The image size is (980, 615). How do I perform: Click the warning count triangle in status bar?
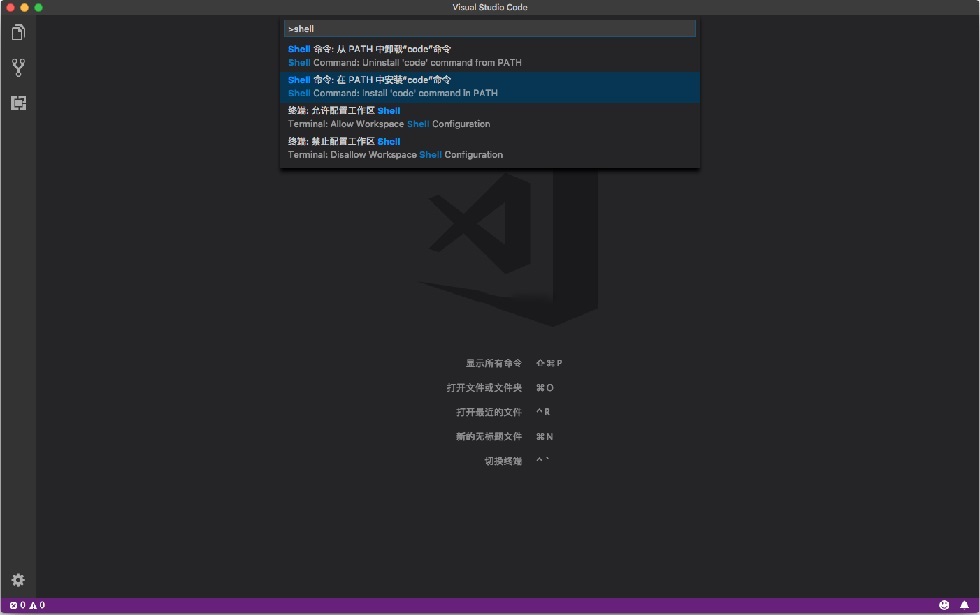37,605
